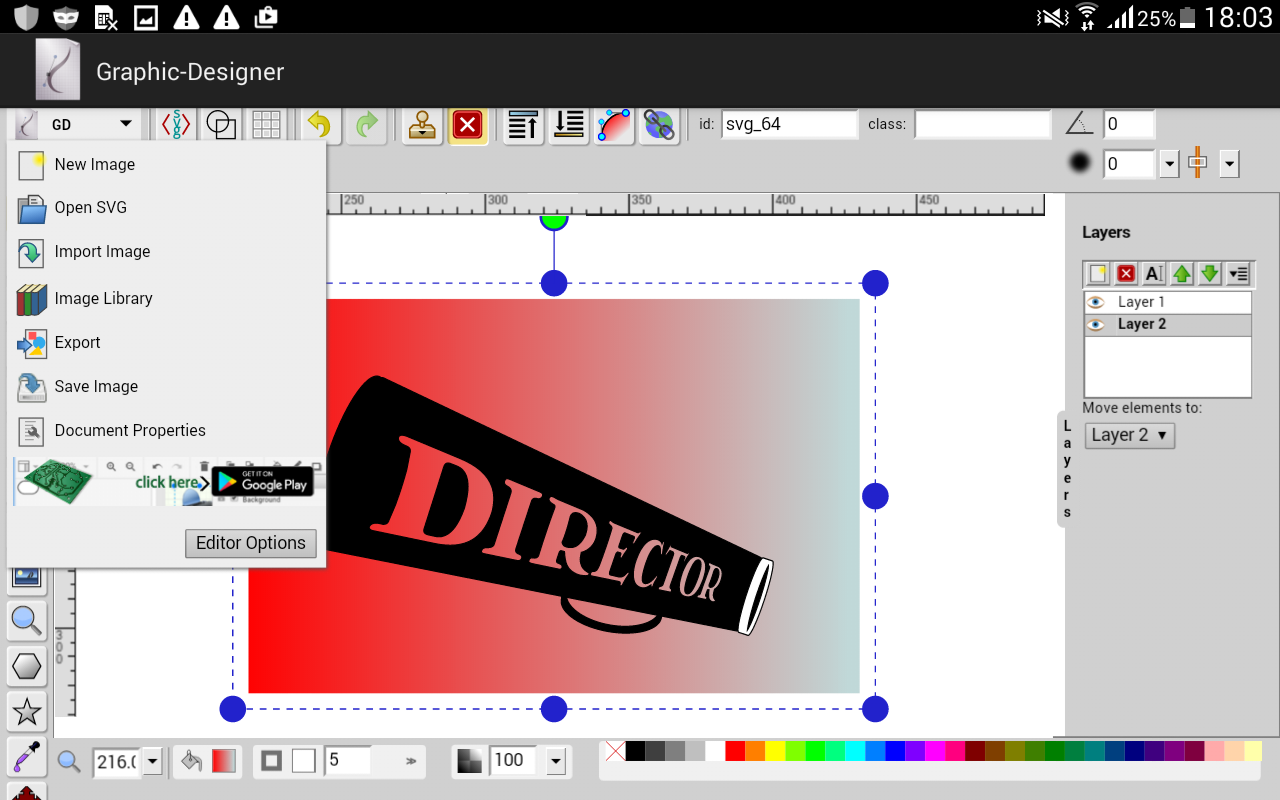Viewport: 1280px width, 800px height.
Task: Move the selected element to top
Action: pyautogui.click(x=523, y=125)
